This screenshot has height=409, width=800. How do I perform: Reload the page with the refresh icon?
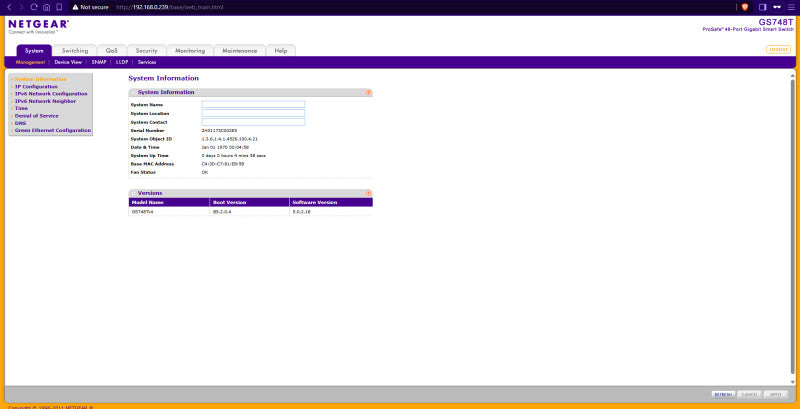[34, 7]
